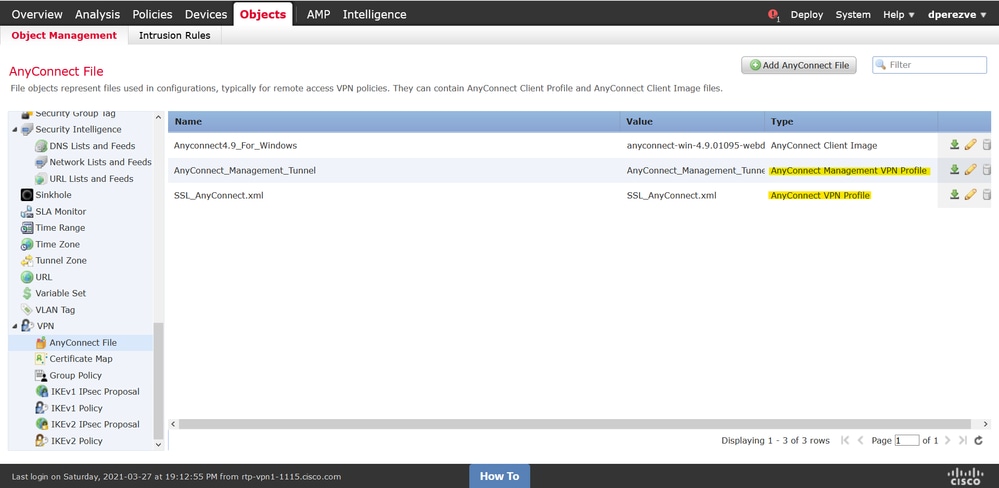Download the Anyconnect4.9_For_Windows file
The height and width of the screenshot is (488, 999).
point(954,145)
